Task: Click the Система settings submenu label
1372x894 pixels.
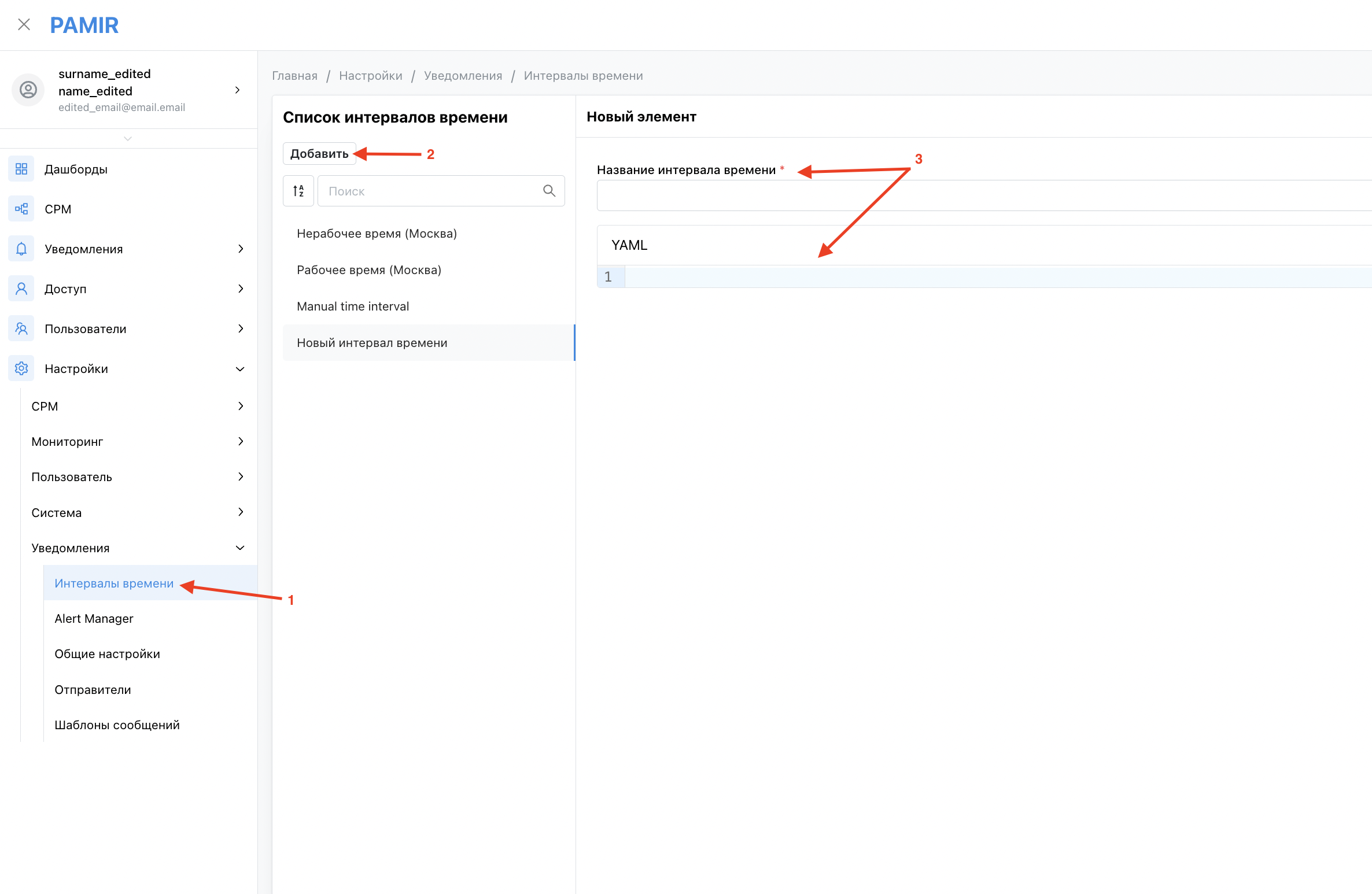Action: [56, 512]
